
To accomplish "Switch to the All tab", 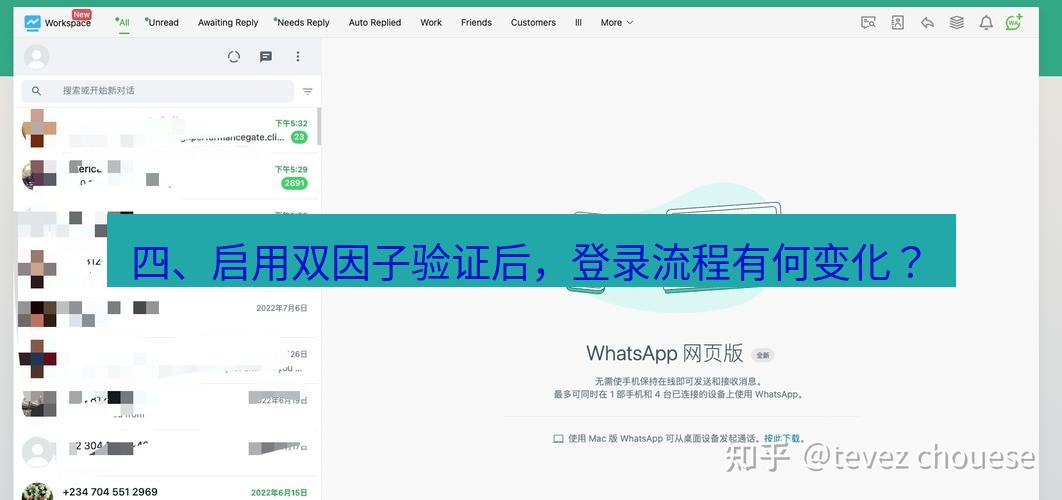I will pyautogui.click(x=123, y=22).
